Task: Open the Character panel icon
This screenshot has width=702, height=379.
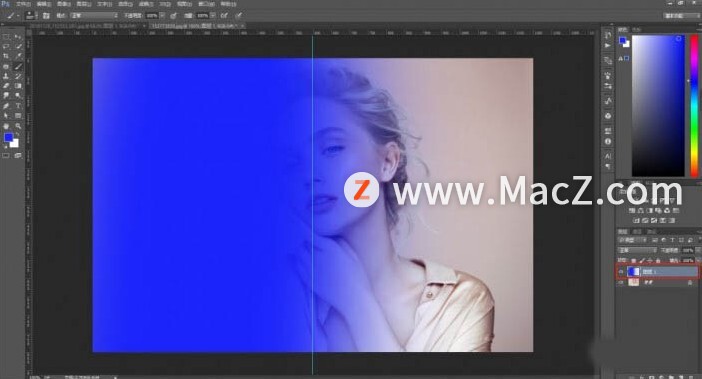Action: coord(608,156)
